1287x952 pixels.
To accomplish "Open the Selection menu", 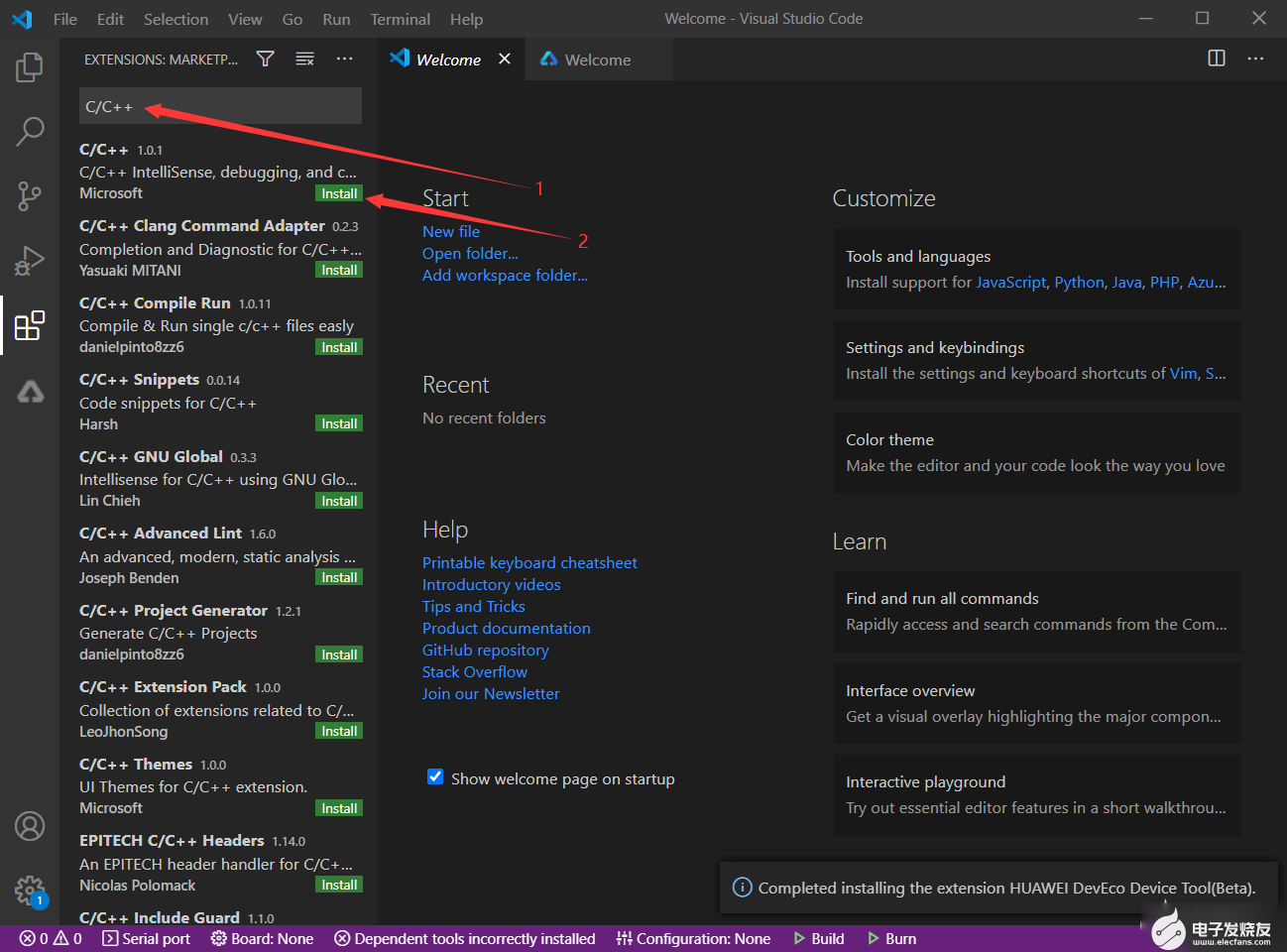I will 175,19.
